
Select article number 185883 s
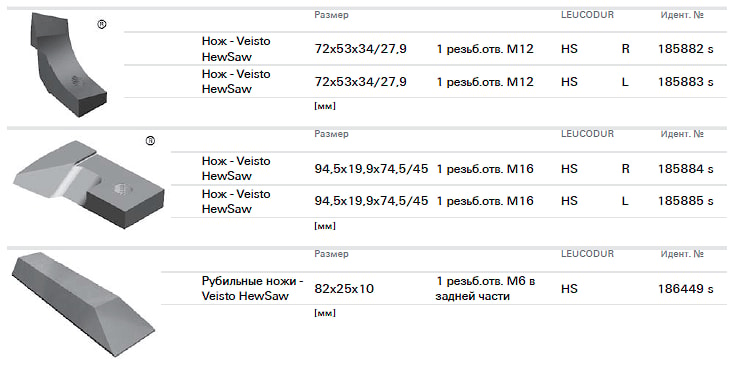(x=685, y=82)
